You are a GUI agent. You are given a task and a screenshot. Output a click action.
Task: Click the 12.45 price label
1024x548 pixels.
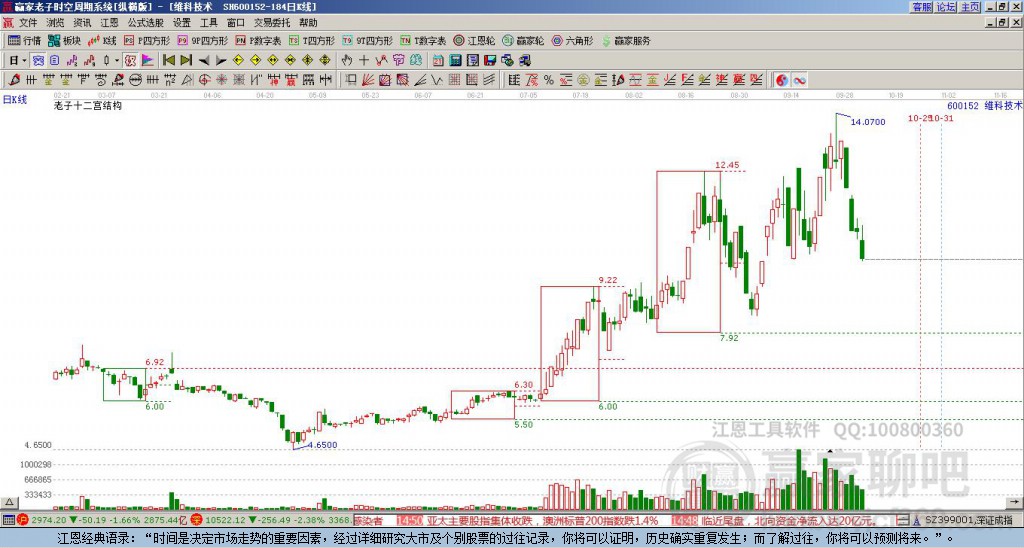click(727, 165)
